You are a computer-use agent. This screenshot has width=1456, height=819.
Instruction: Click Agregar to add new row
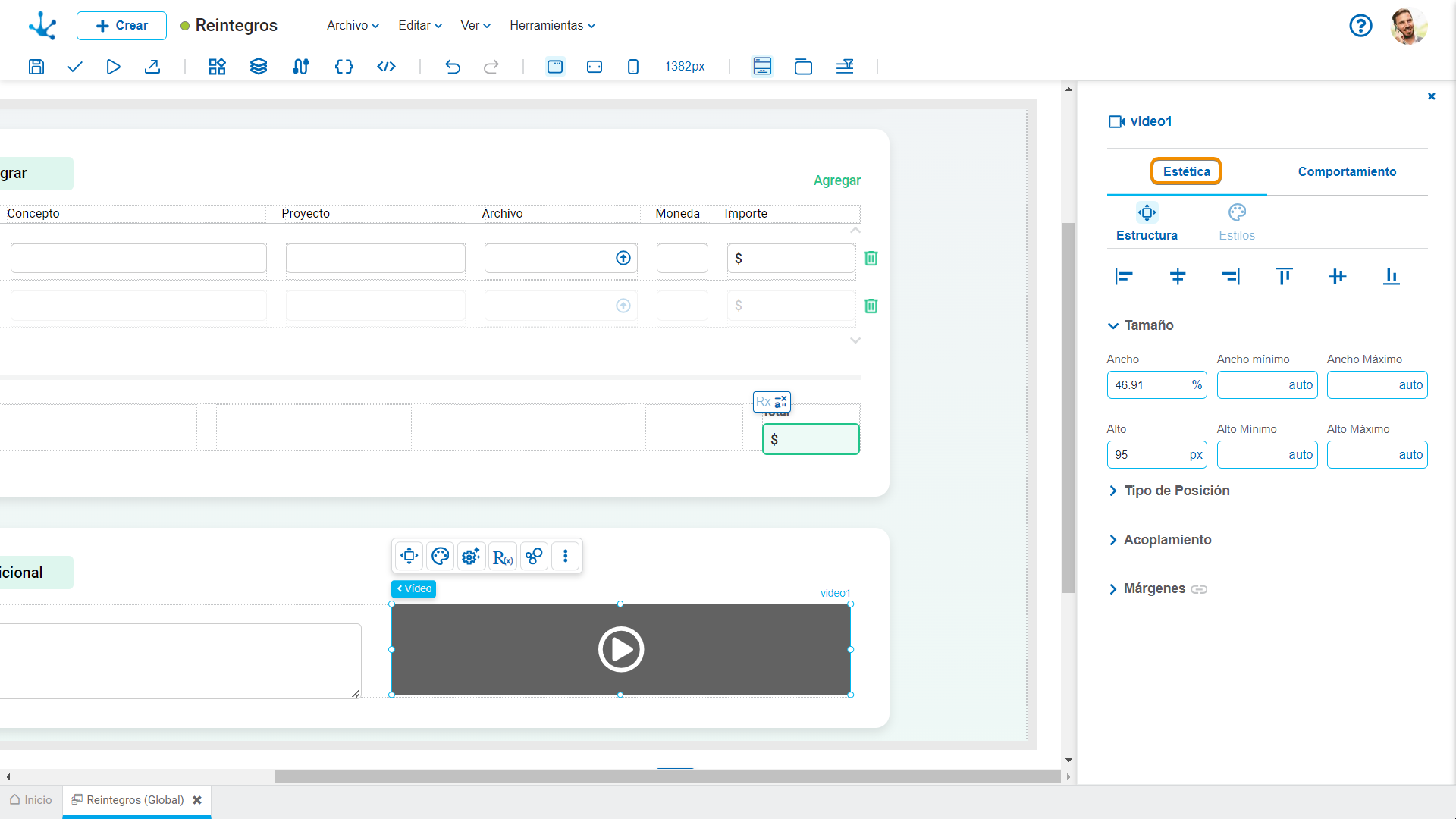coord(836,180)
